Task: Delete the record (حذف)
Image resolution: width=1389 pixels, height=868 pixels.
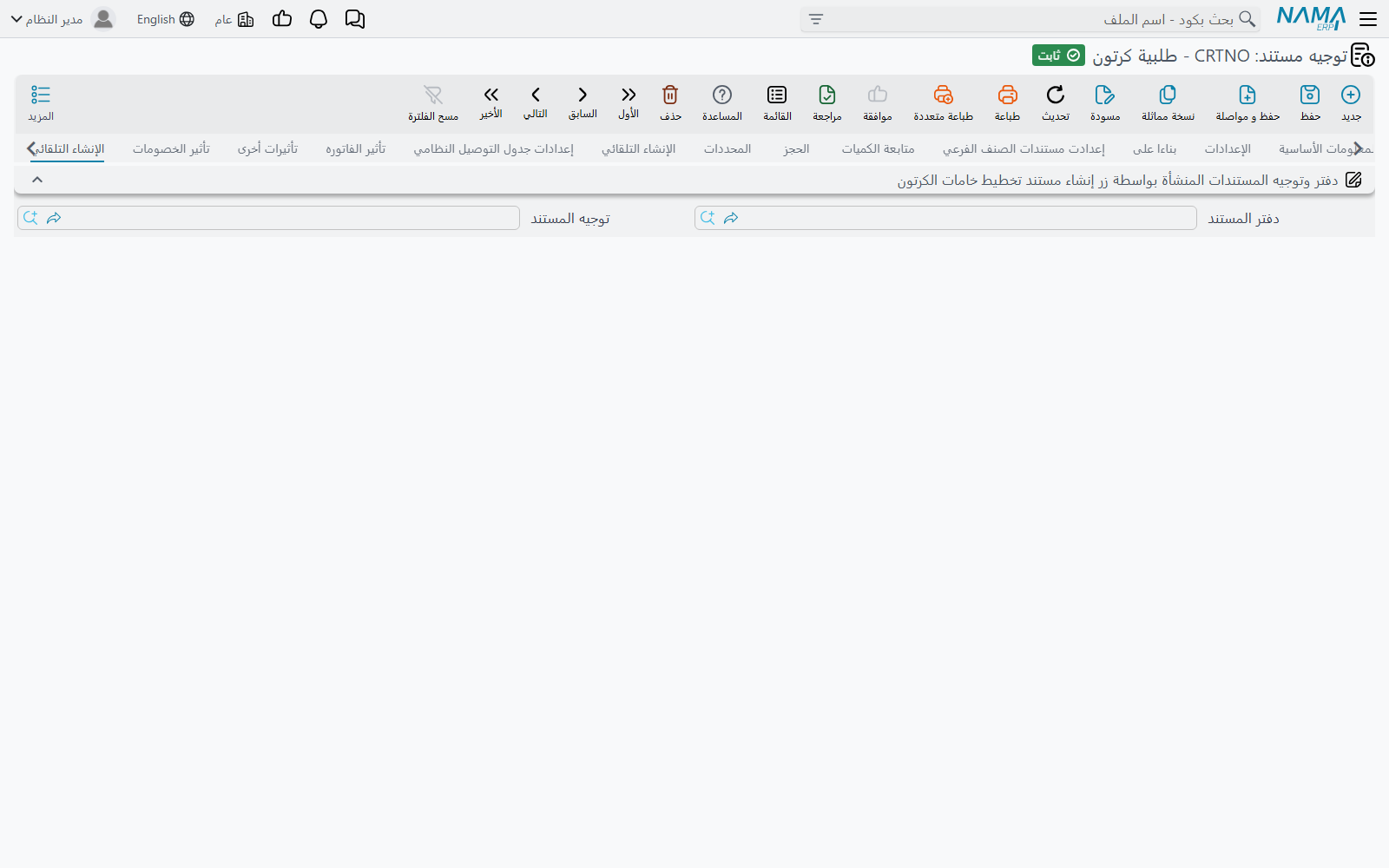Action: coord(670,102)
